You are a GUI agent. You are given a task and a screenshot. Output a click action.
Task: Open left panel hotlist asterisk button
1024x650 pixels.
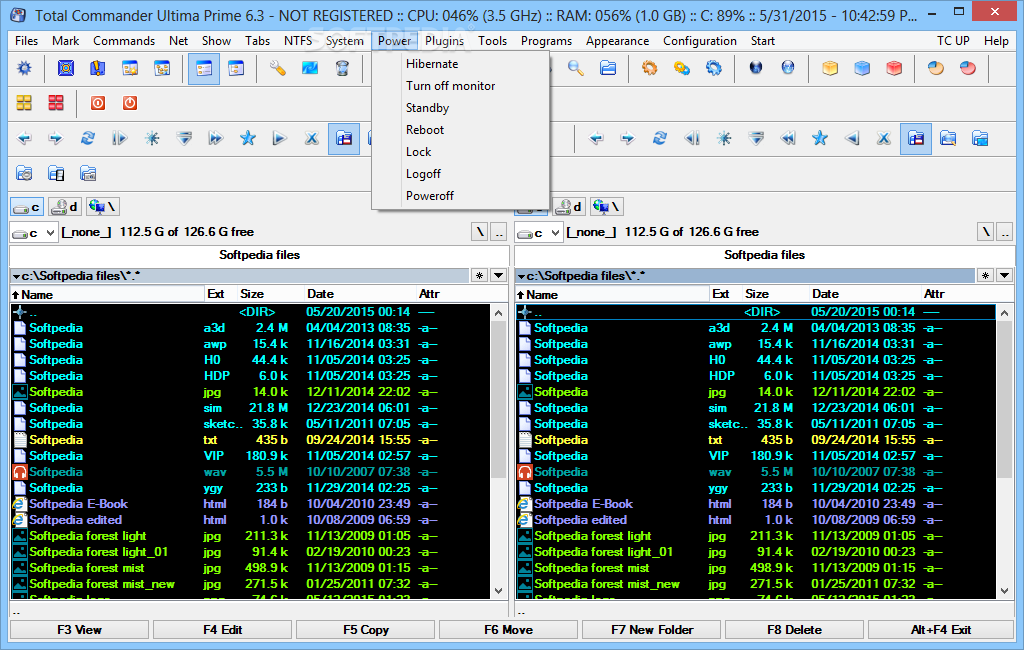coord(480,276)
